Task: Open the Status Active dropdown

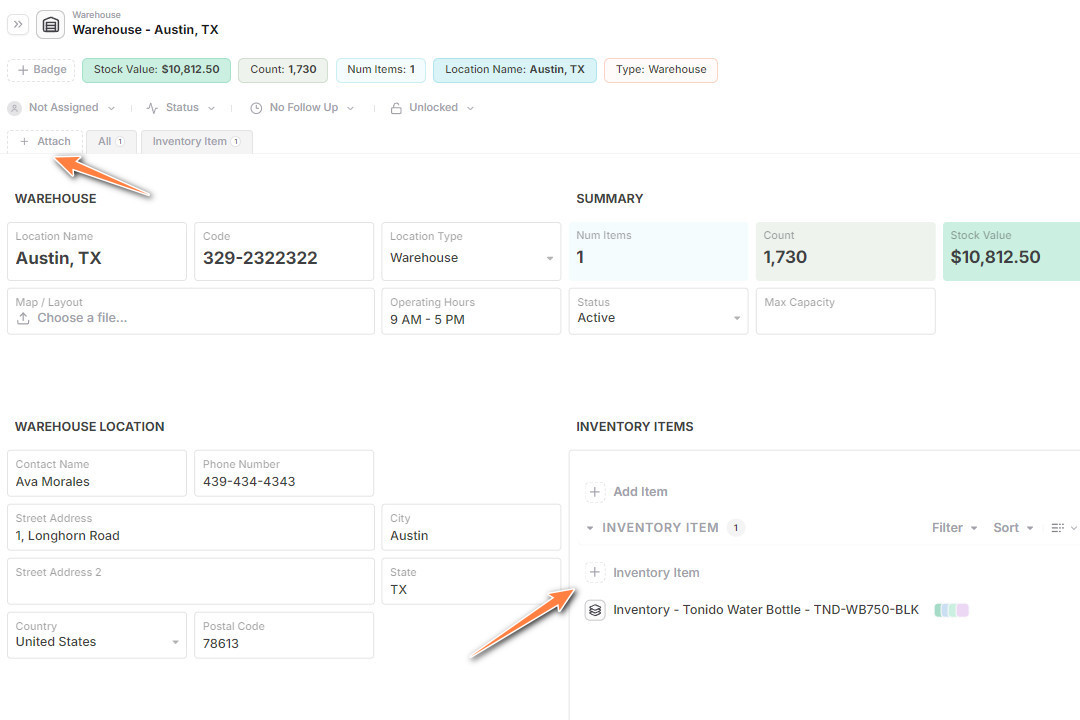Action: (658, 311)
